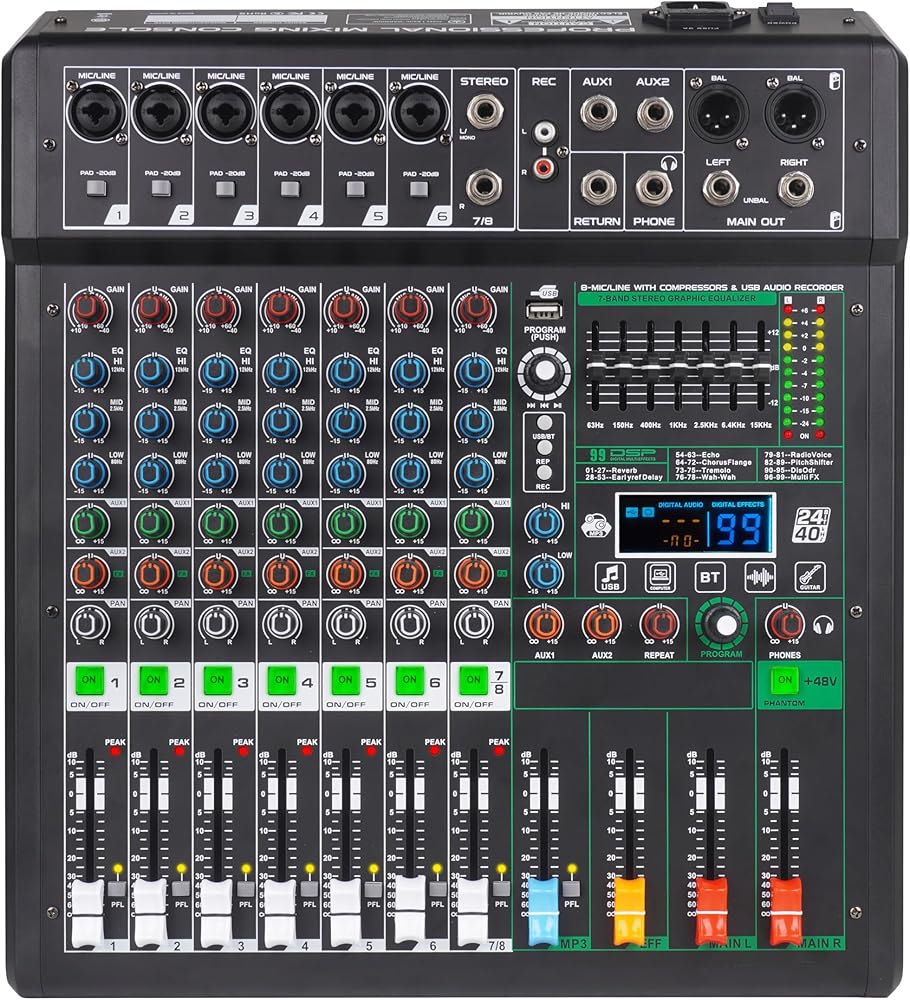
Task: Grab the blue MP3 channel fader
Action: point(541,895)
